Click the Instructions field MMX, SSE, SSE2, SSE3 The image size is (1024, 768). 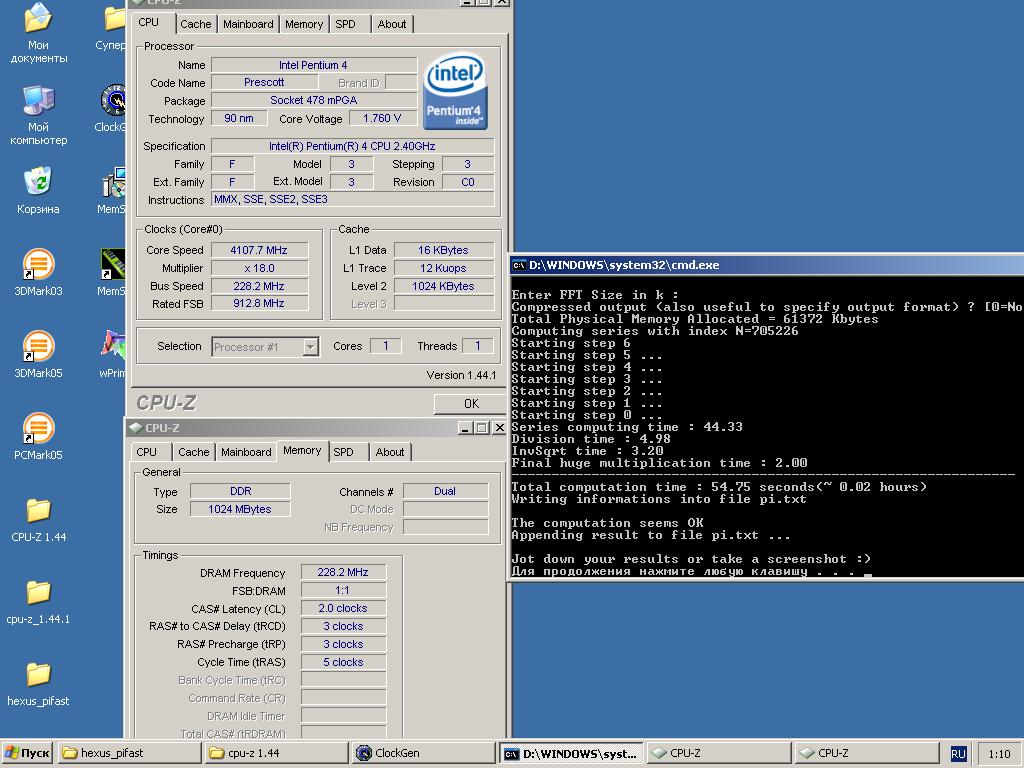click(353, 200)
